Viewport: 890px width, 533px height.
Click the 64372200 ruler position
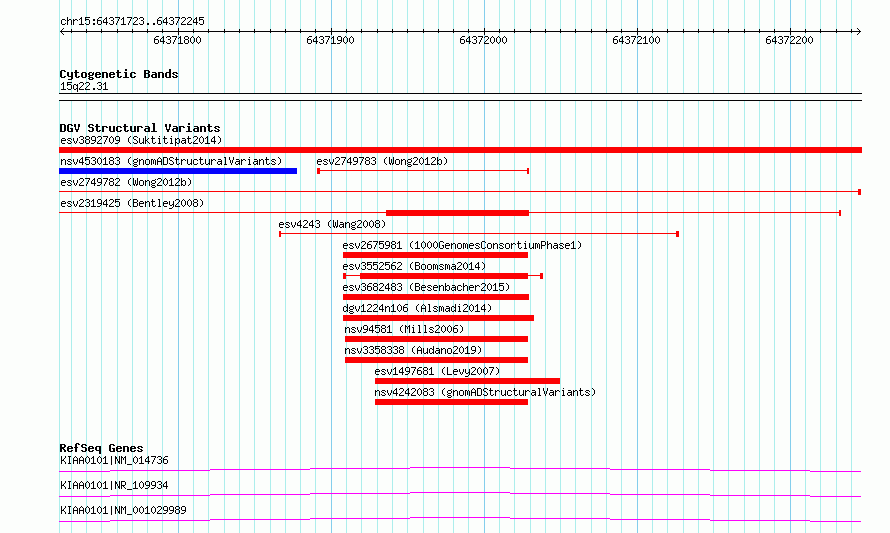(789, 40)
